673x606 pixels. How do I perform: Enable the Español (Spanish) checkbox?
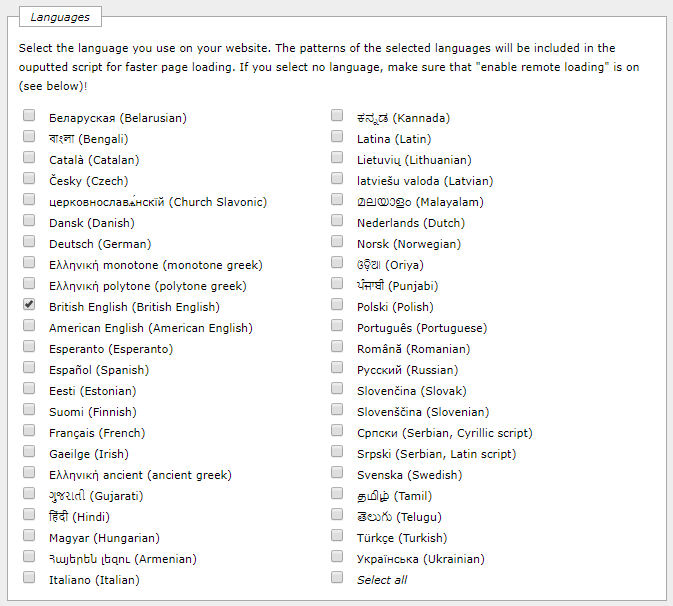(x=29, y=367)
